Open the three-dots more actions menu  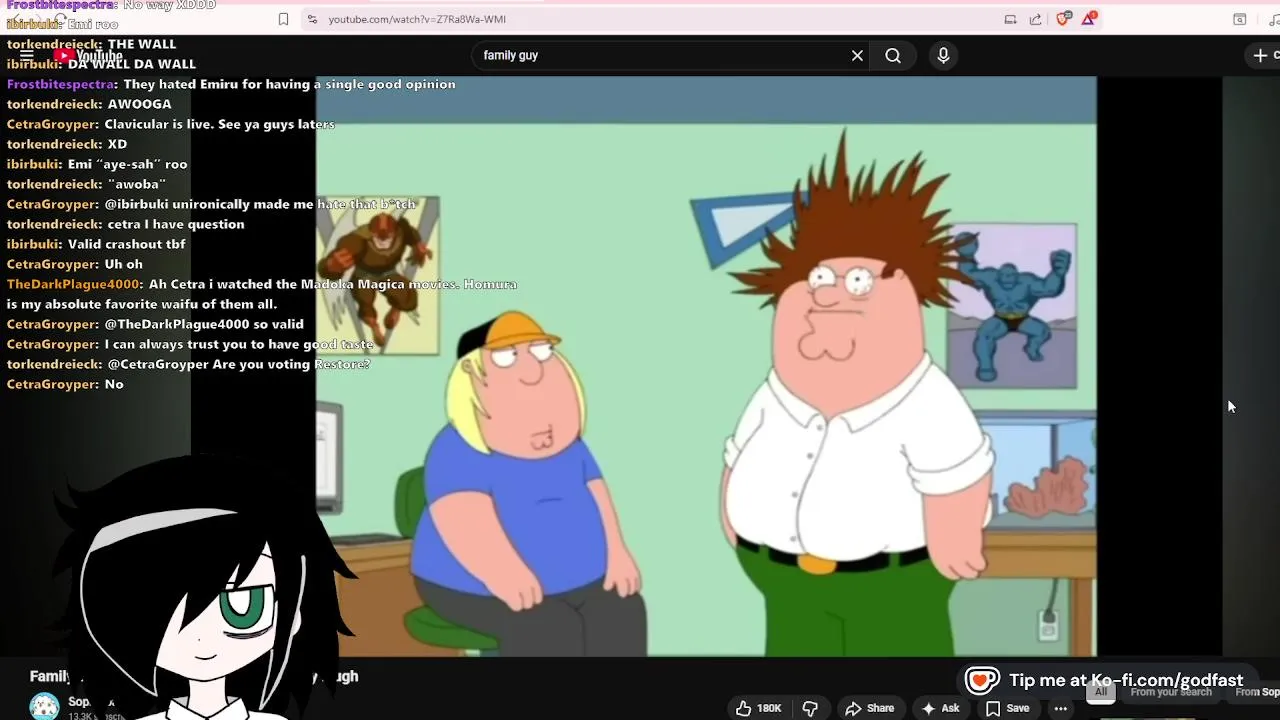pos(1061,708)
